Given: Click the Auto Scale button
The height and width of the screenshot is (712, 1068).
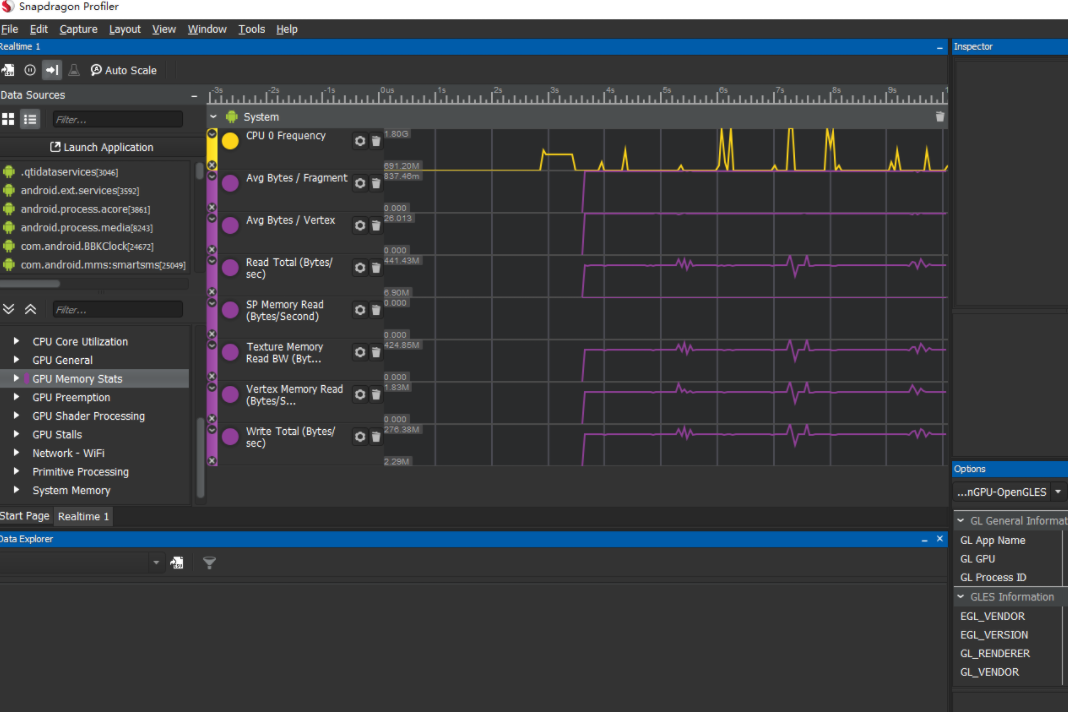Looking at the screenshot, I should click(x=123, y=70).
